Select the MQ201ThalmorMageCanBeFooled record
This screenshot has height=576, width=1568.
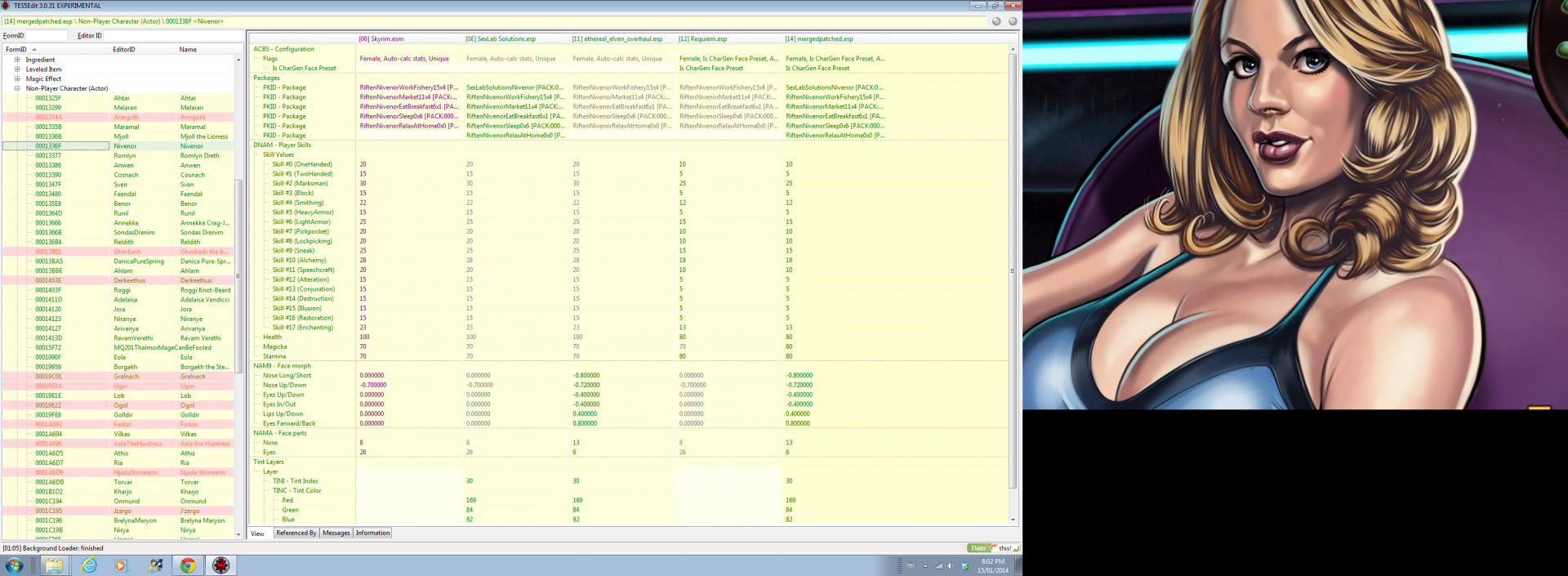click(x=118, y=348)
